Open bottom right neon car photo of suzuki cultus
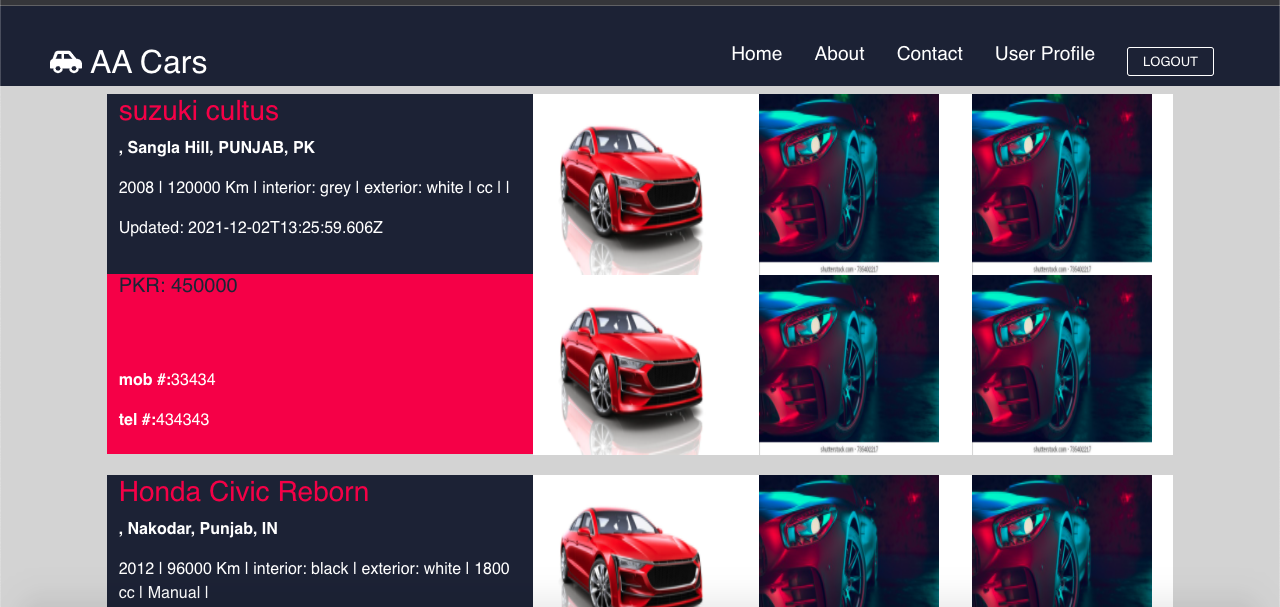 click(1062, 364)
